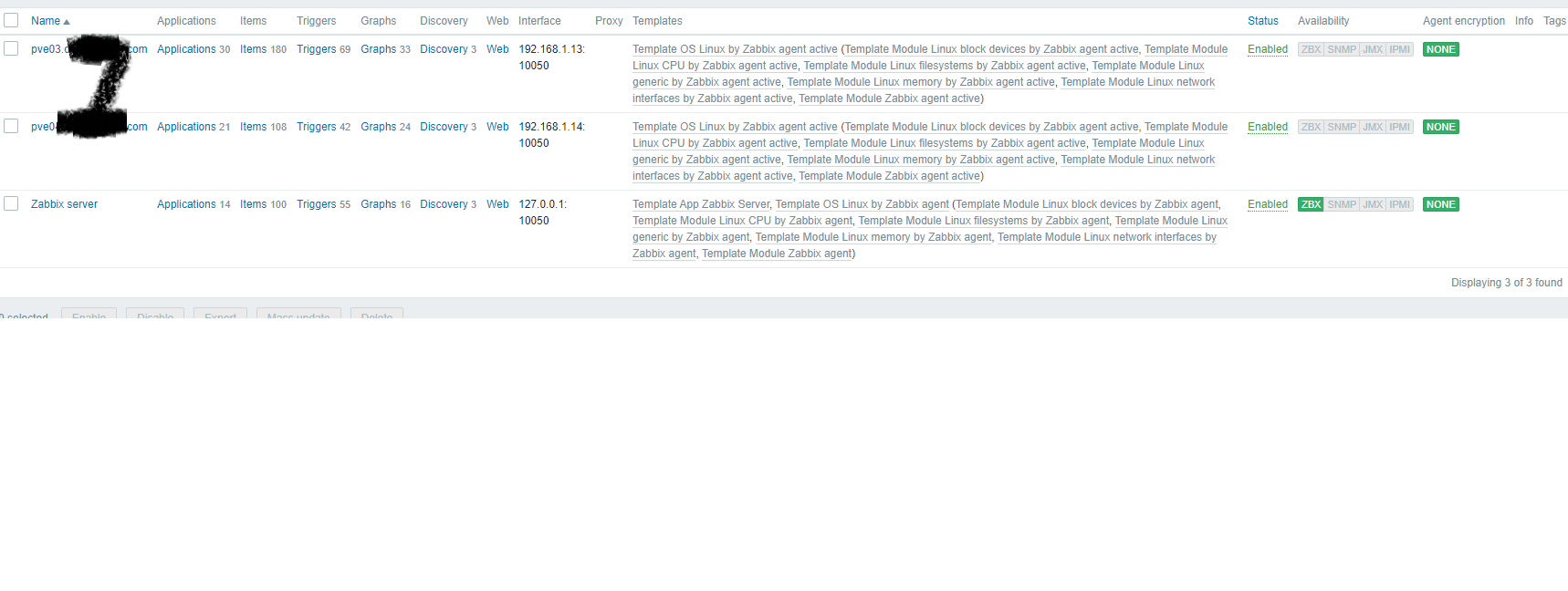Toggle Enabled status for Zabbix server
The height and width of the screenshot is (591, 1568).
tap(1268, 204)
